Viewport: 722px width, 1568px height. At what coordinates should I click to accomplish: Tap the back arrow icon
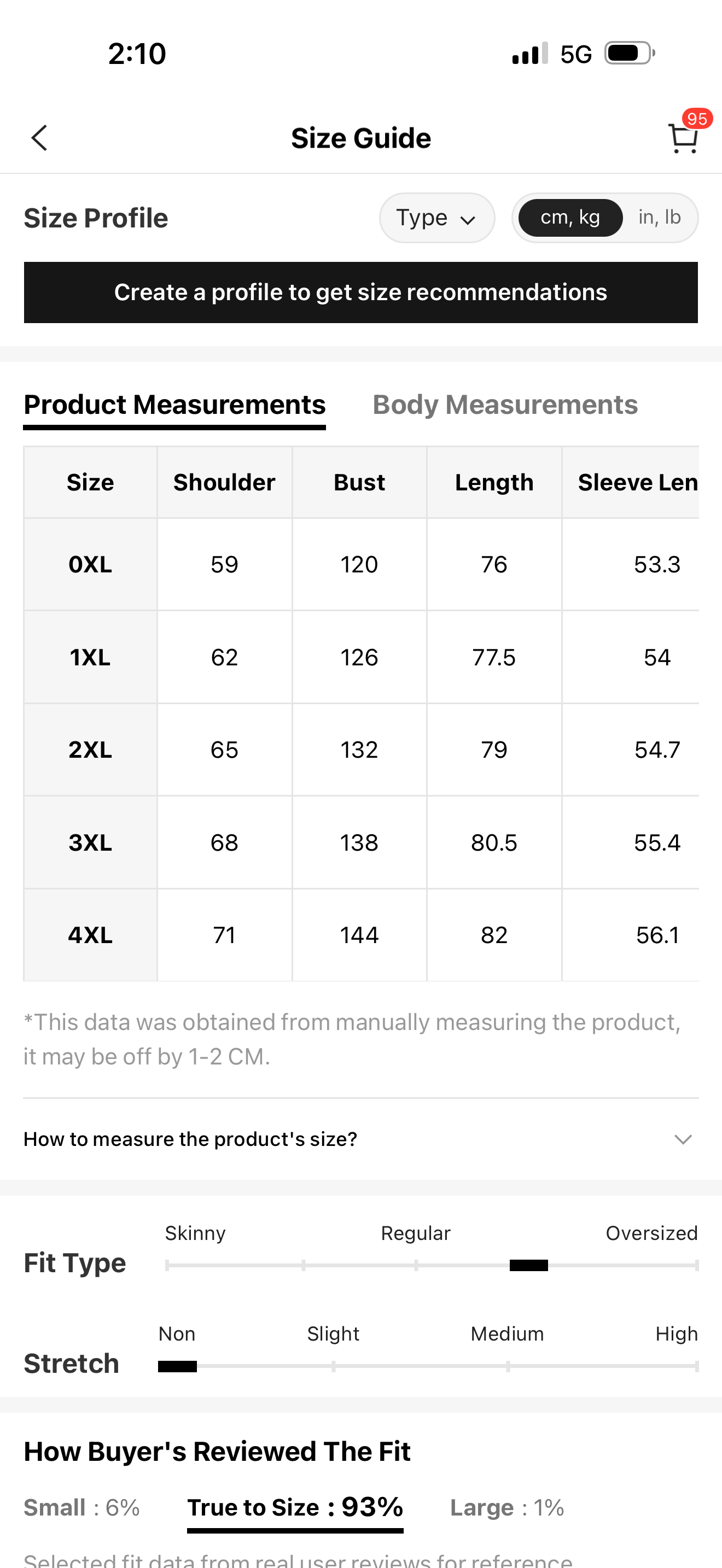pyautogui.click(x=39, y=138)
